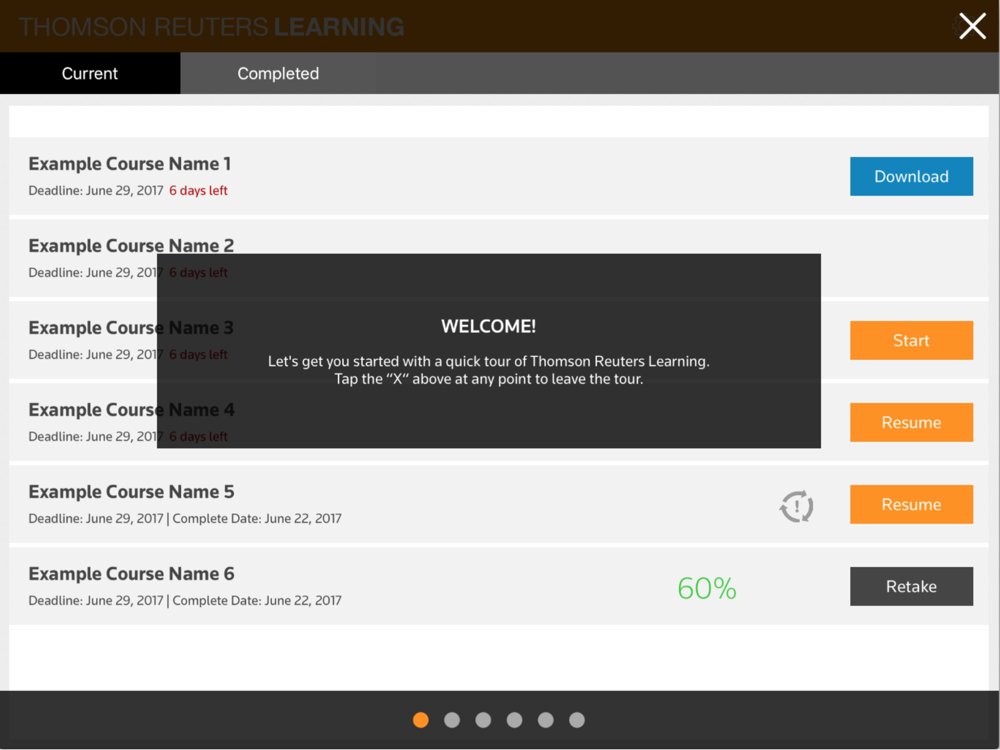Tap the 60% score on Course 6
Viewport: 1000px width, 750px height.
click(x=707, y=588)
